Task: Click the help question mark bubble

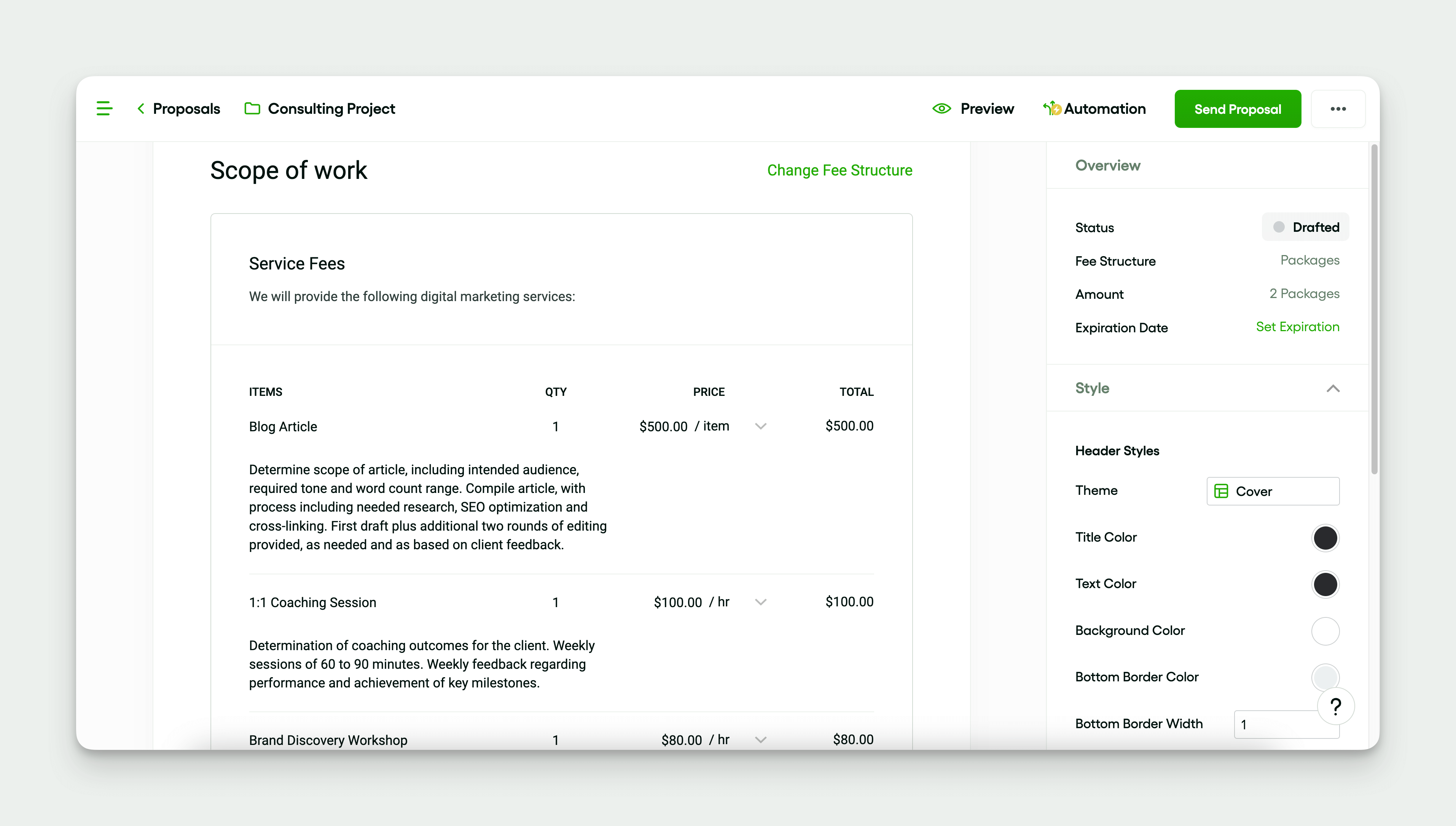Action: click(x=1336, y=706)
